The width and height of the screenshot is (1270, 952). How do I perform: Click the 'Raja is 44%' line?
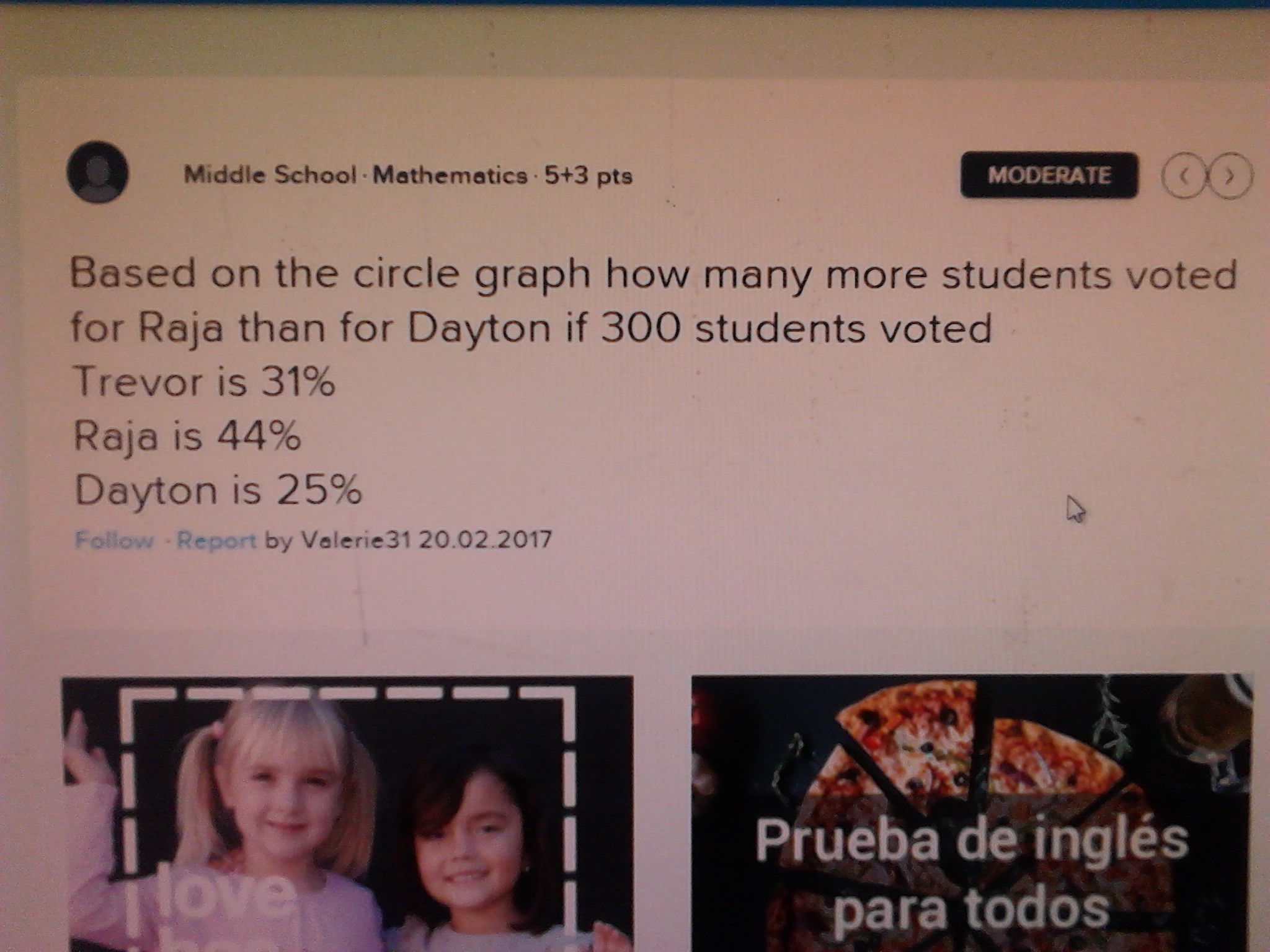[x=187, y=436]
